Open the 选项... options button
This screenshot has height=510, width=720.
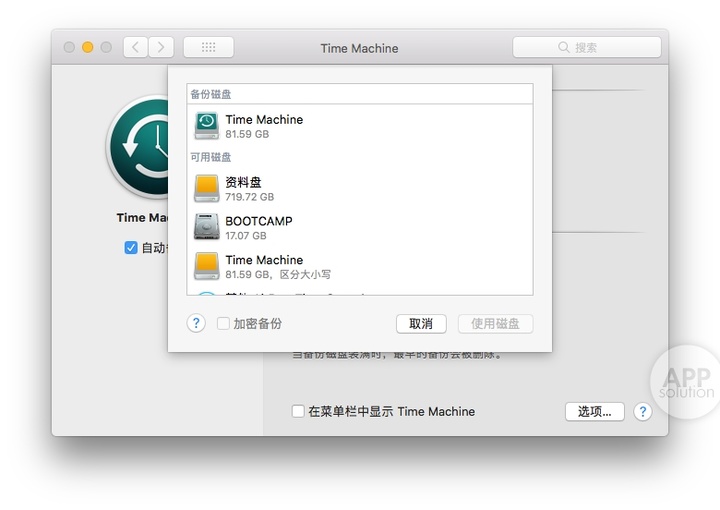(595, 412)
